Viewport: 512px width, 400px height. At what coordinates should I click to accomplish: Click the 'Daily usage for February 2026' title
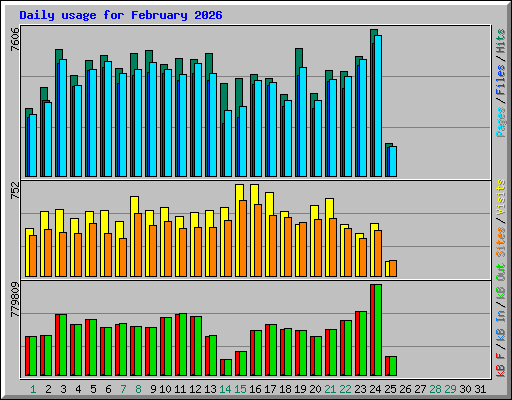(121, 15)
